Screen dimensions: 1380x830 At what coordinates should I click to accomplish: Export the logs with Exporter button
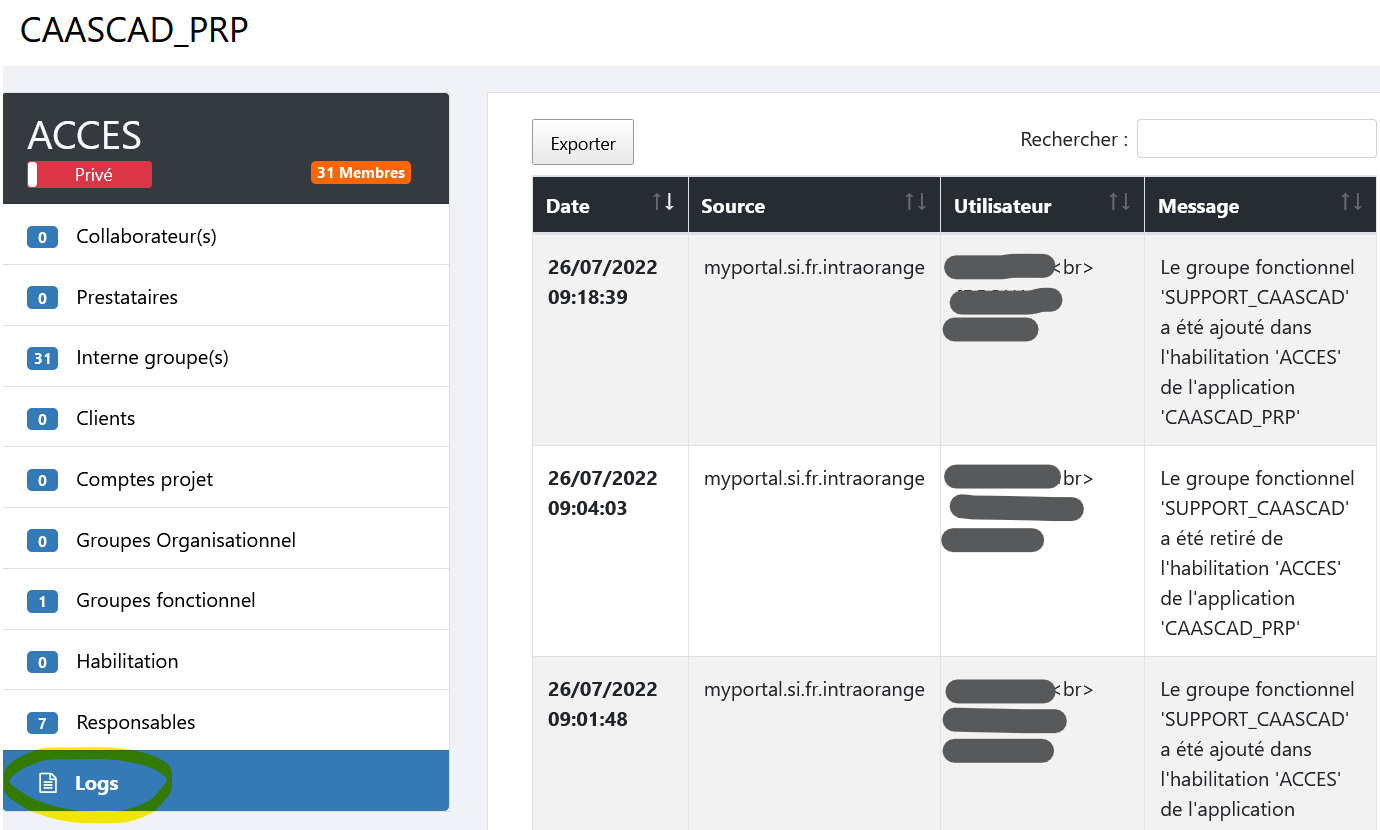(x=583, y=143)
